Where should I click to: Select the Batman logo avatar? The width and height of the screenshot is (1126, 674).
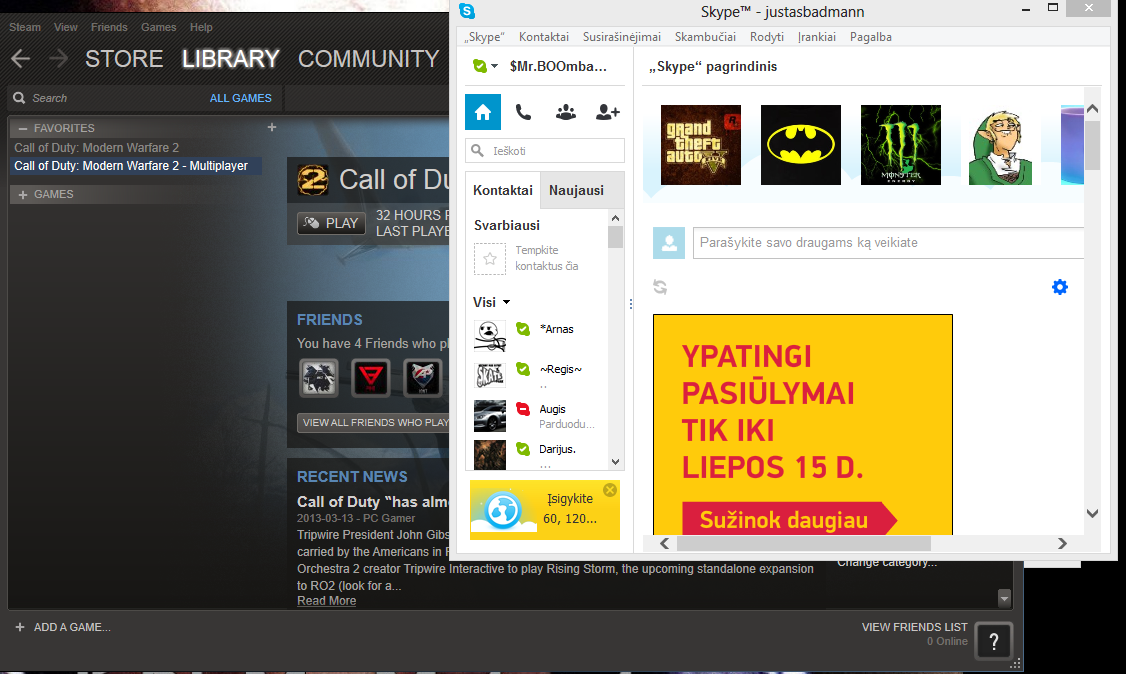[801, 145]
